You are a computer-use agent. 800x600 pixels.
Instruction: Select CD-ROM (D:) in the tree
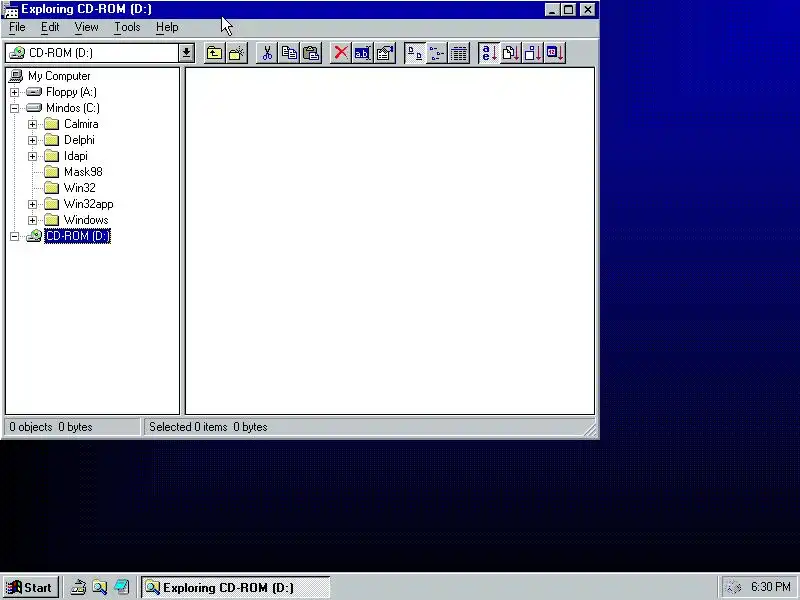[x=78, y=236]
